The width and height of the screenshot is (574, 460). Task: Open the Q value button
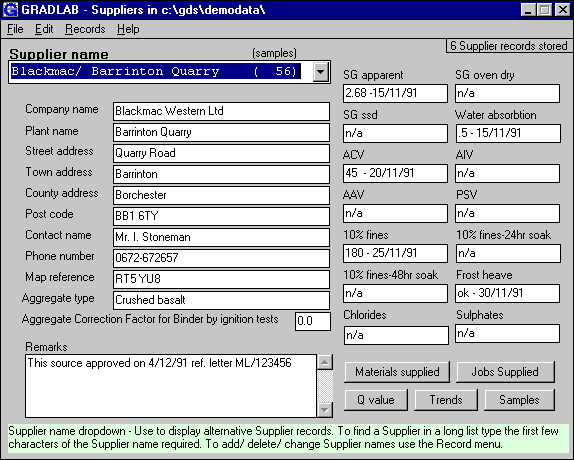(376, 400)
